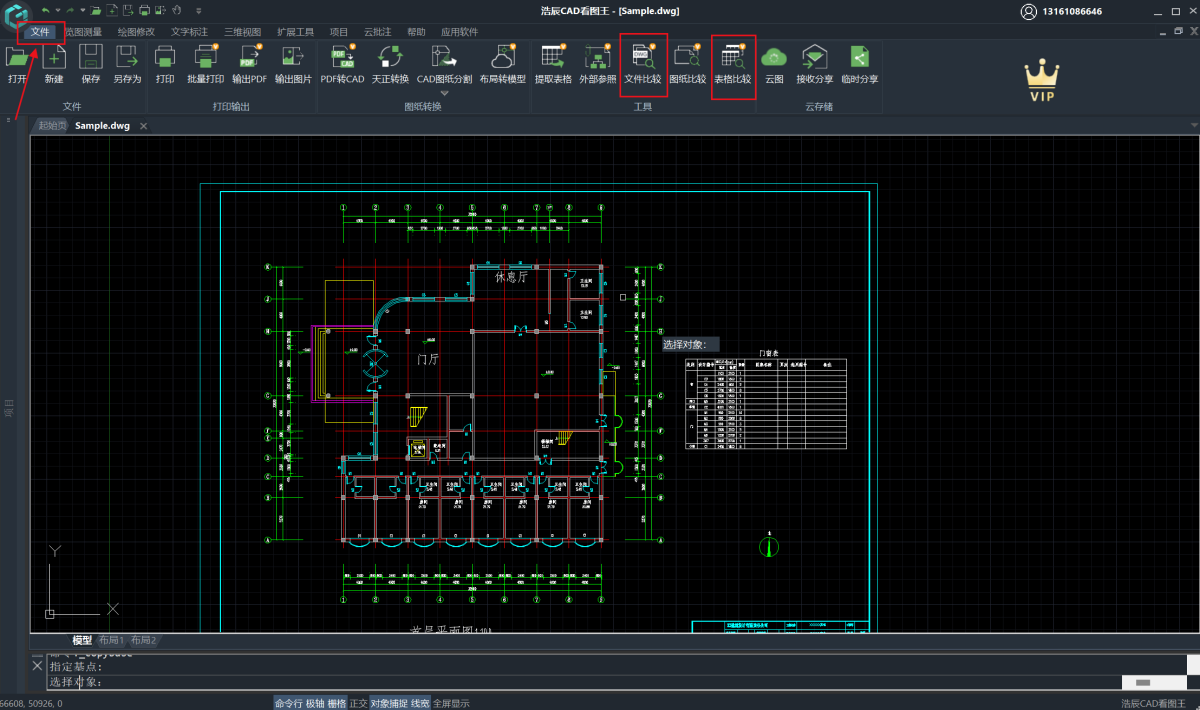1200x710 pixels.
Task: Toggle 栅格 grid display in status bar
Action: coord(337,703)
